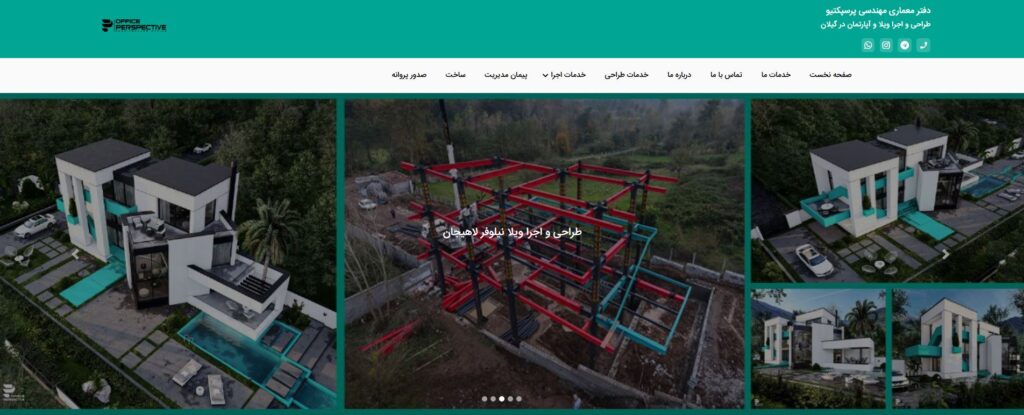Select the first carousel dot
The height and width of the screenshot is (415, 1024).
[x=484, y=398]
